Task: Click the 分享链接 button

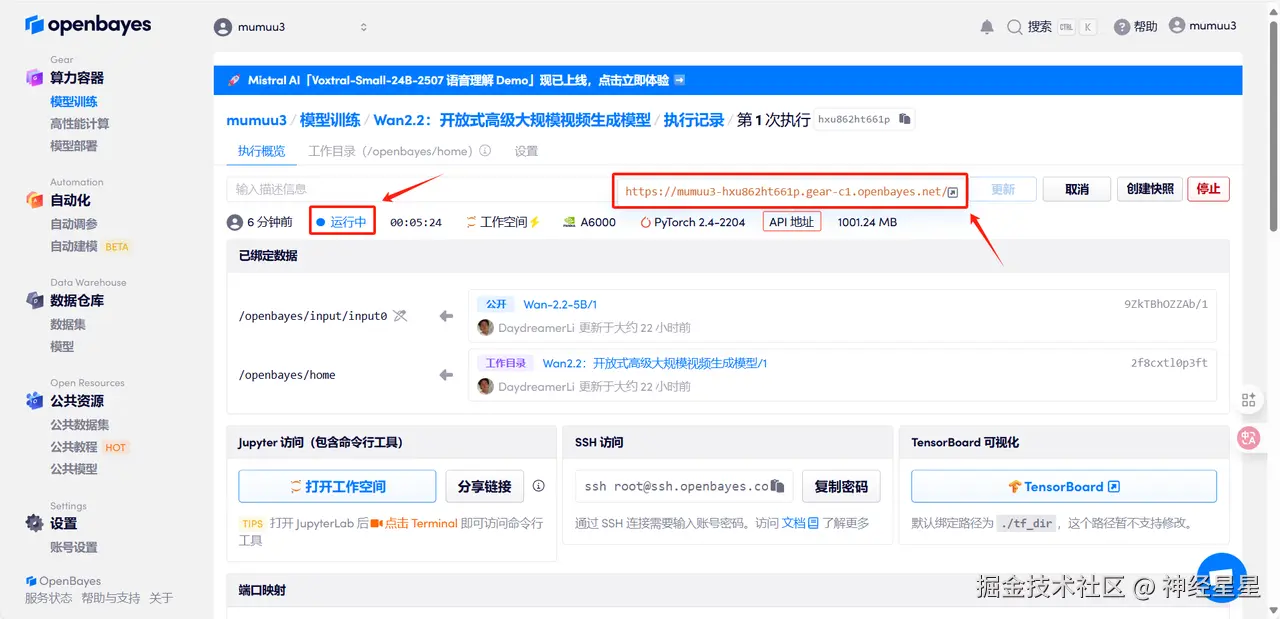Action: coord(485,486)
